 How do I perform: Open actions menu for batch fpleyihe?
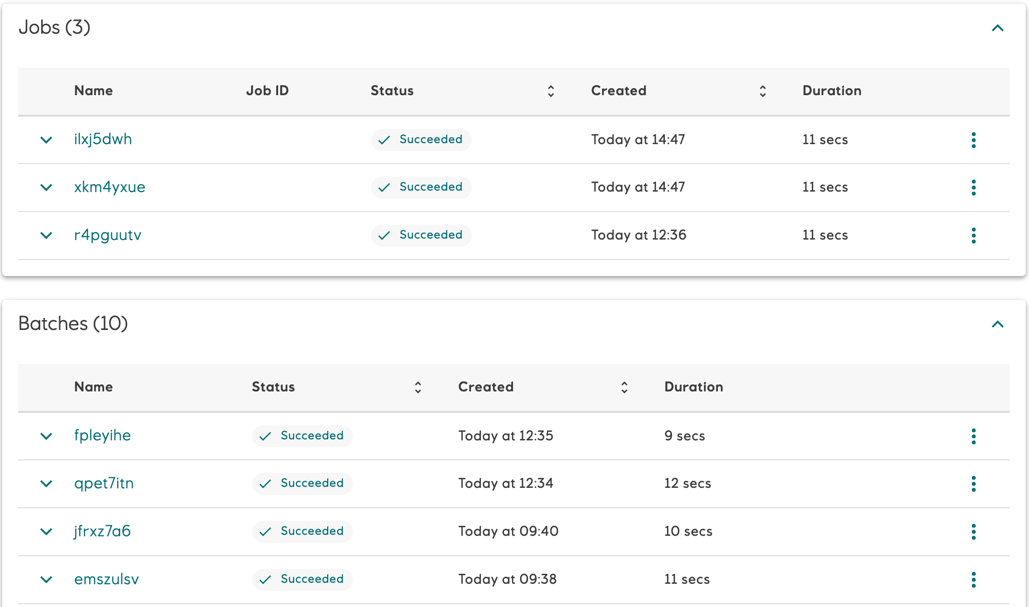973,436
